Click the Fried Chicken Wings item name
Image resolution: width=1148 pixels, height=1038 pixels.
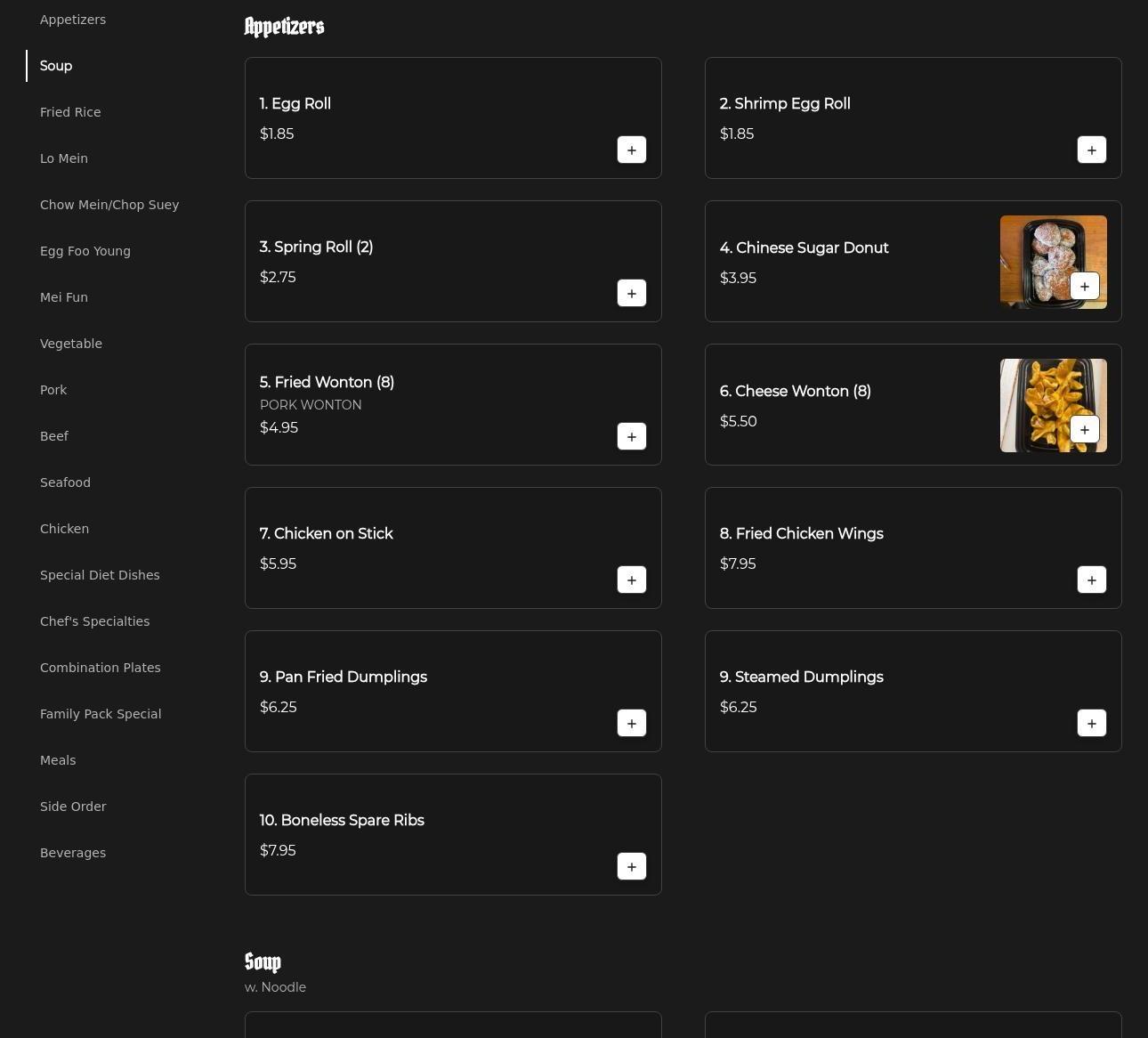click(801, 533)
